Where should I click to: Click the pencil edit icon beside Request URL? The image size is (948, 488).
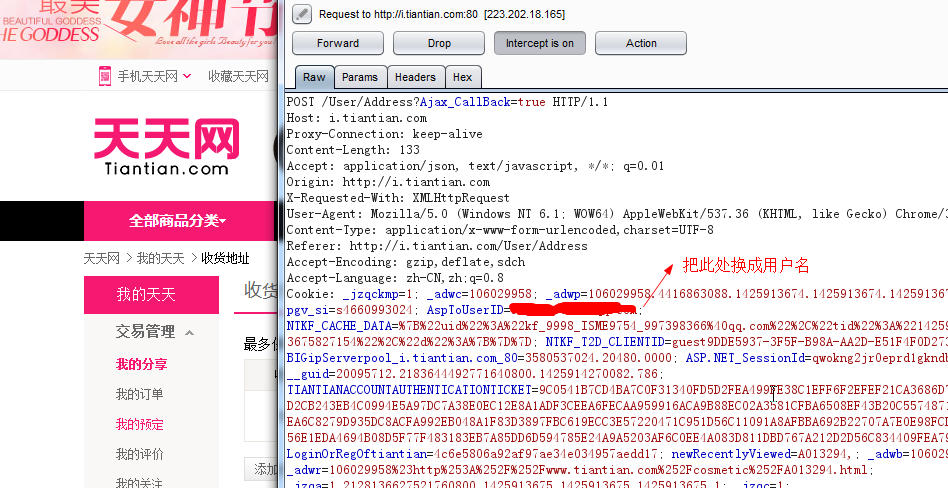coord(302,14)
